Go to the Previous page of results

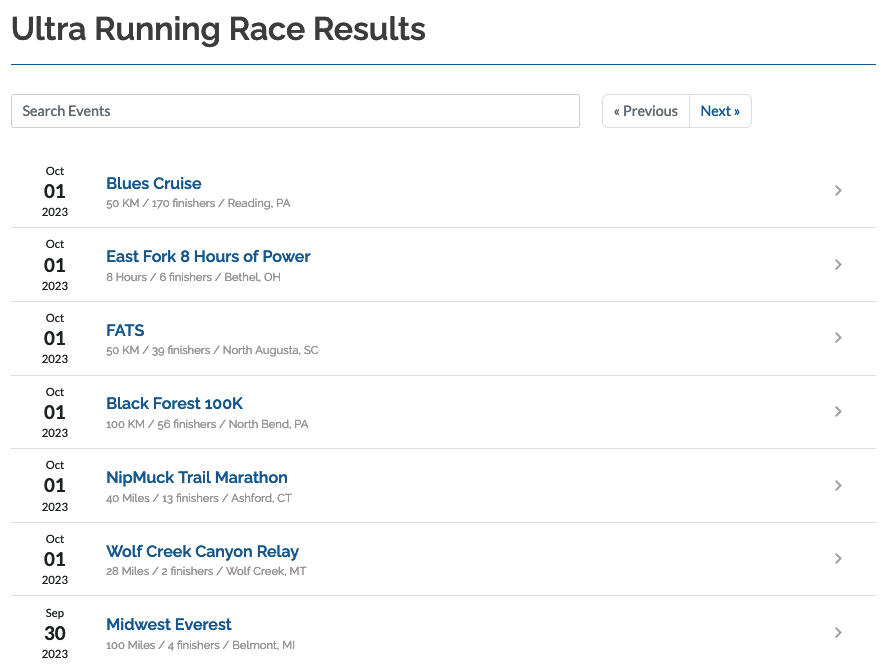coord(646,111)
